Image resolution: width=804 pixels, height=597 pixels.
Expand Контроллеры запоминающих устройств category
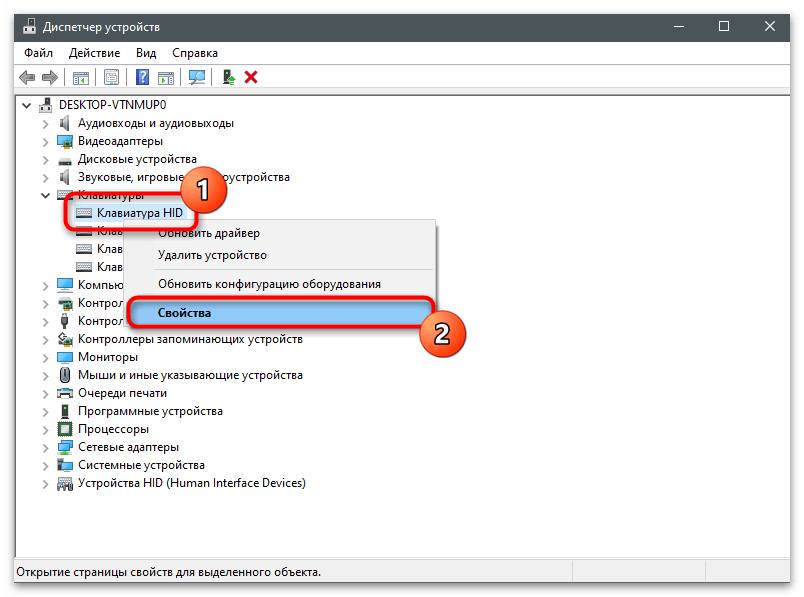click(x=46, y=340)
